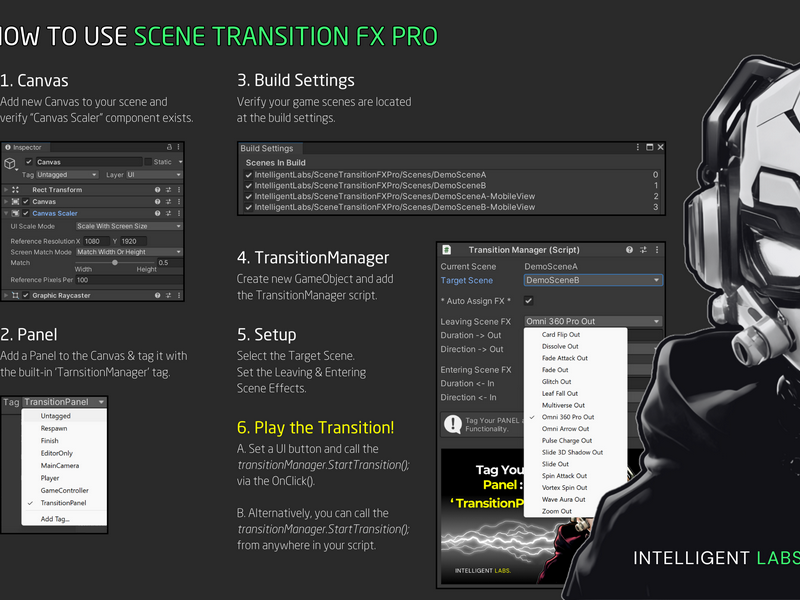Click the Reference Resolution X field with 1080
Screen dimensions: 800x600
coord(96,241)
